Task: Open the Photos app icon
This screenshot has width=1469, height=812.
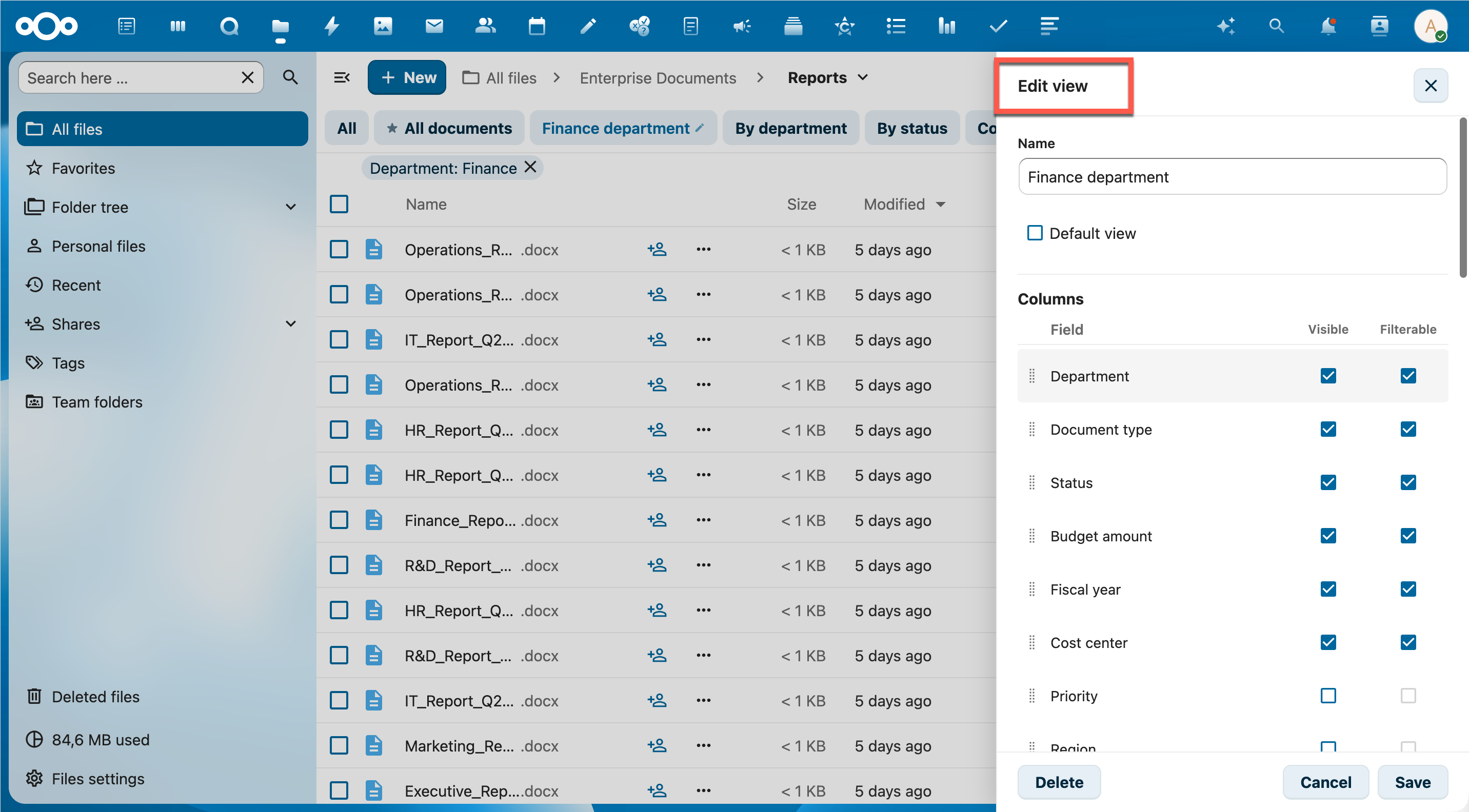Action: pos(383,26)
